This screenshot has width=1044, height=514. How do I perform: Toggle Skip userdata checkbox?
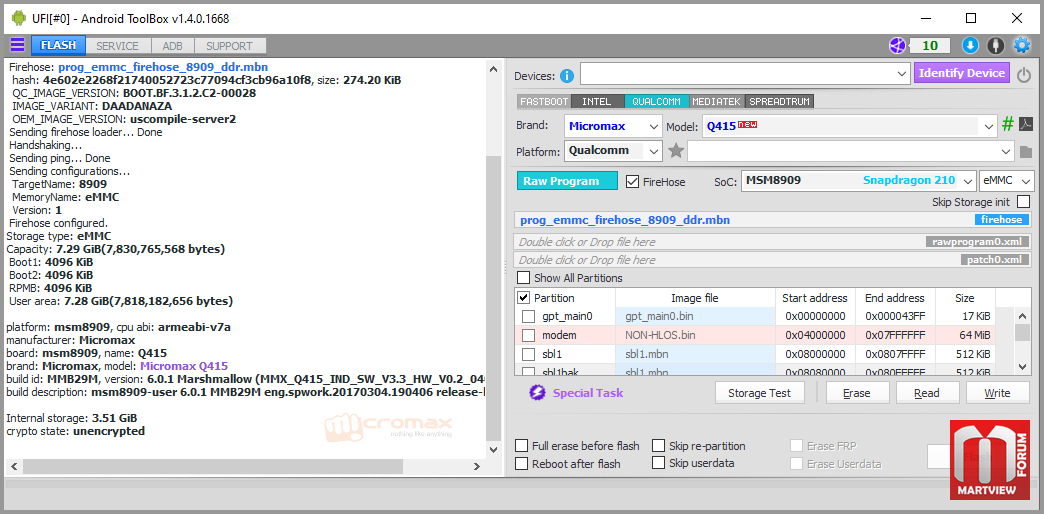[x=658, y=462]
